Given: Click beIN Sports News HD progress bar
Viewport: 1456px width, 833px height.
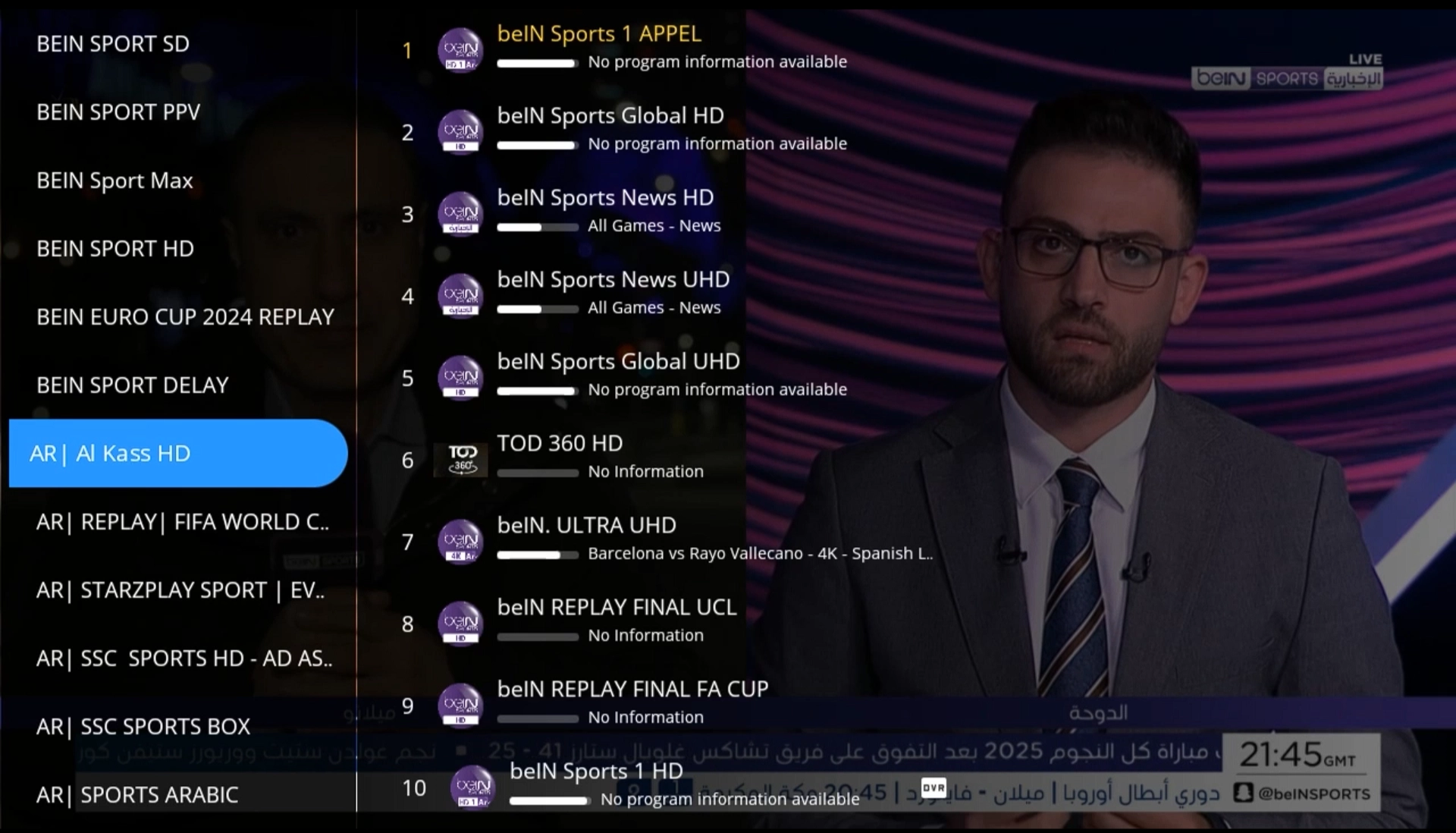Looking at the screenshot, I should (x=538, y=227).
